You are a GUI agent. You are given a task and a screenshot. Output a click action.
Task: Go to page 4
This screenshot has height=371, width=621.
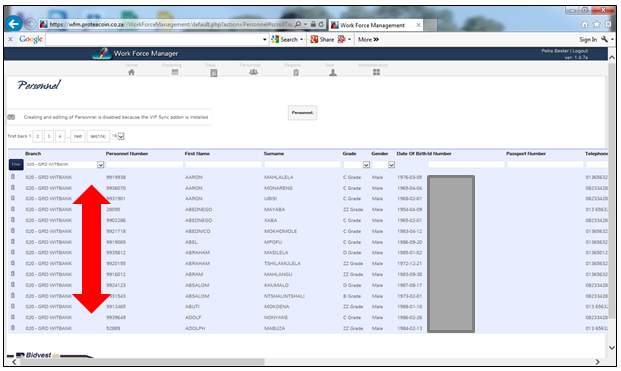coord(60,136)
